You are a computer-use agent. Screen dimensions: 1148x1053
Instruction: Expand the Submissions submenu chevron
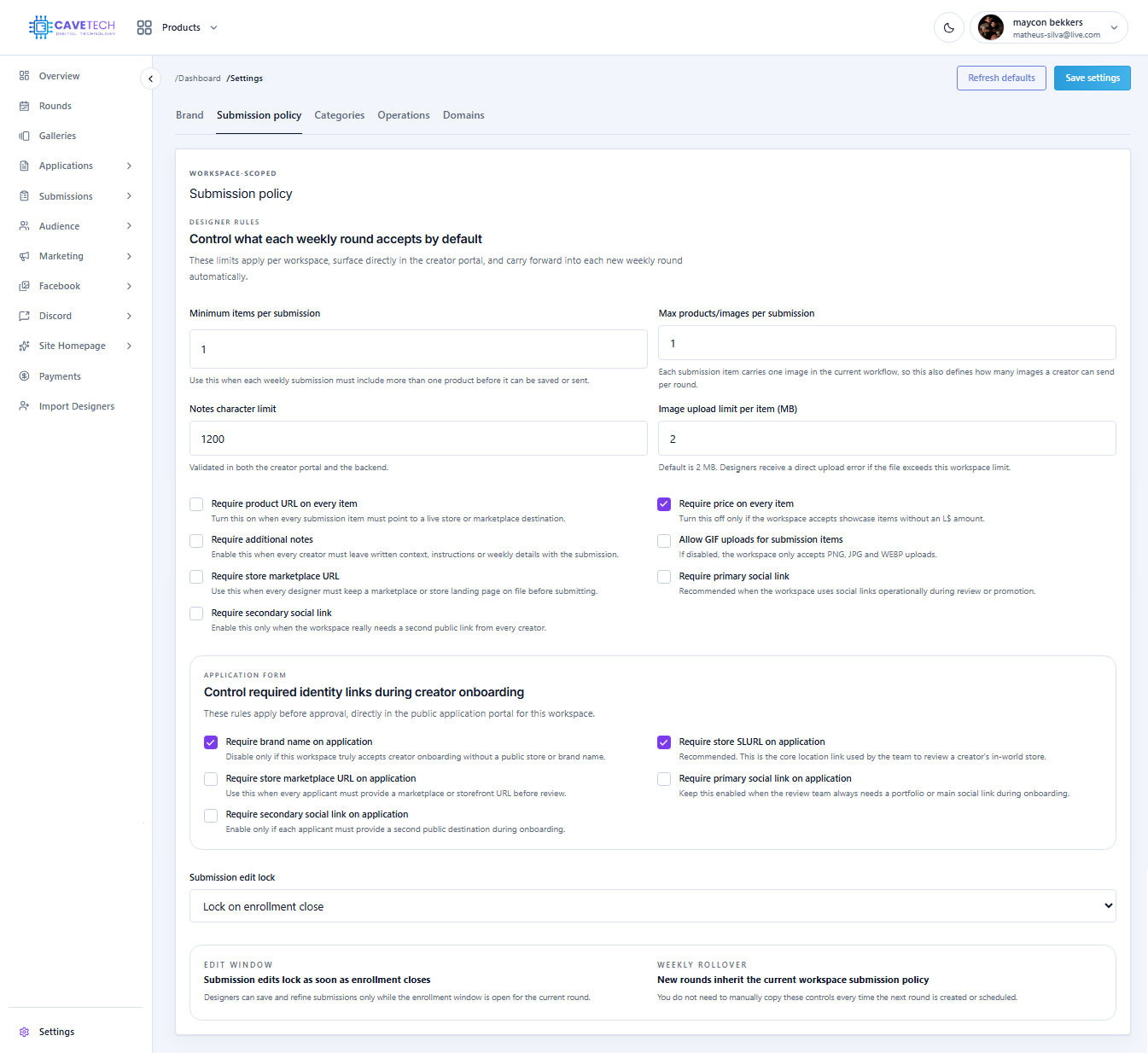[x=129, y=196]
